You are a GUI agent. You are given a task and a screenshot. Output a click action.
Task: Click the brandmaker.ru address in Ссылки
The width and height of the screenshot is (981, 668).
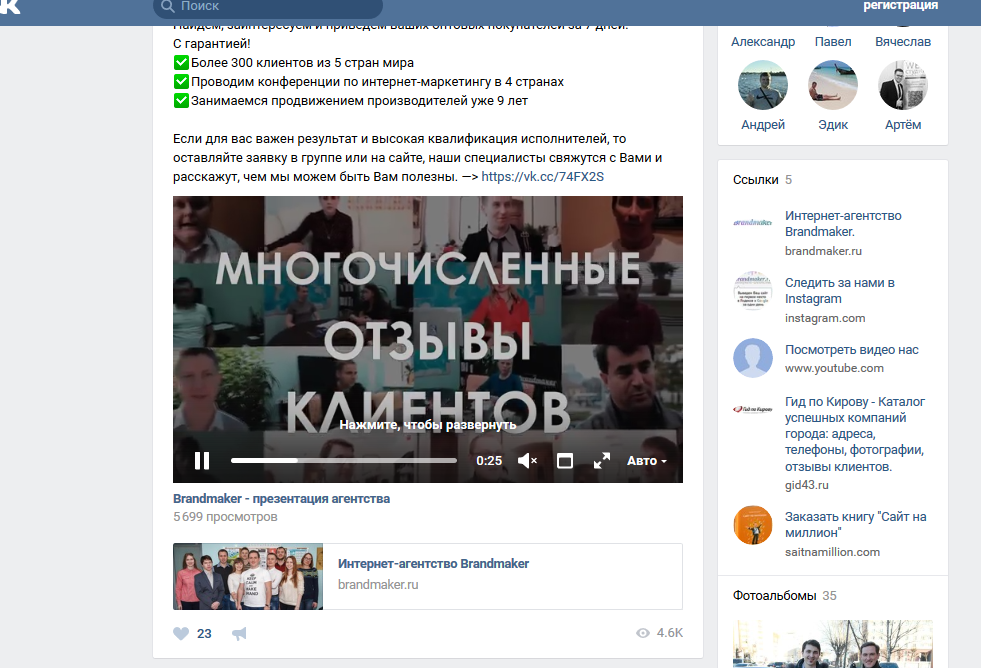823,251
